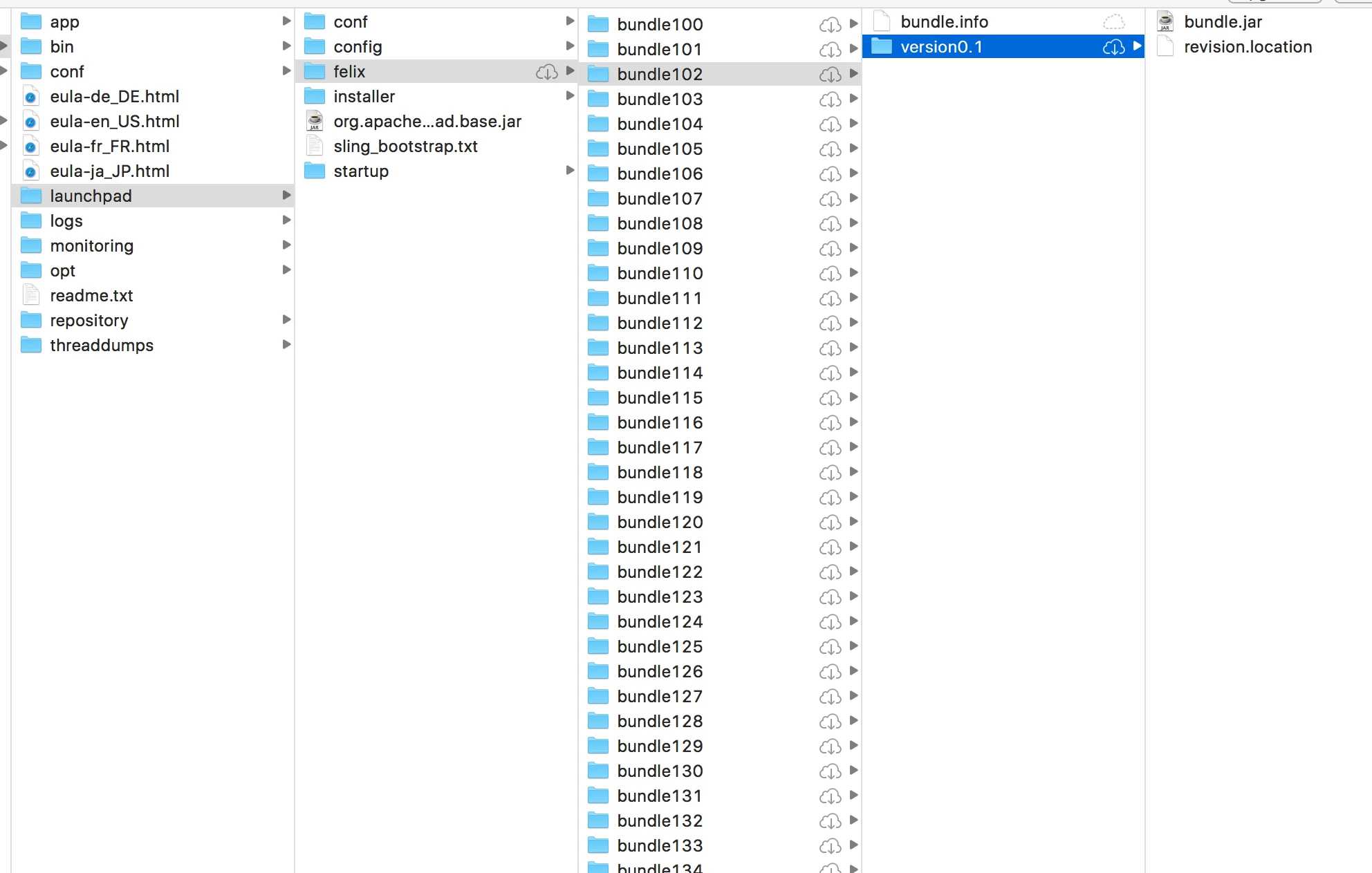Screen dimensions: 1372x873
Task: Open the installer folder
Action: [364, 97]
